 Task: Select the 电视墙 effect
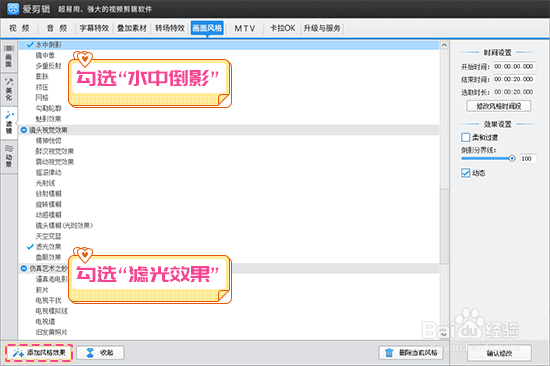pos(45,321)
